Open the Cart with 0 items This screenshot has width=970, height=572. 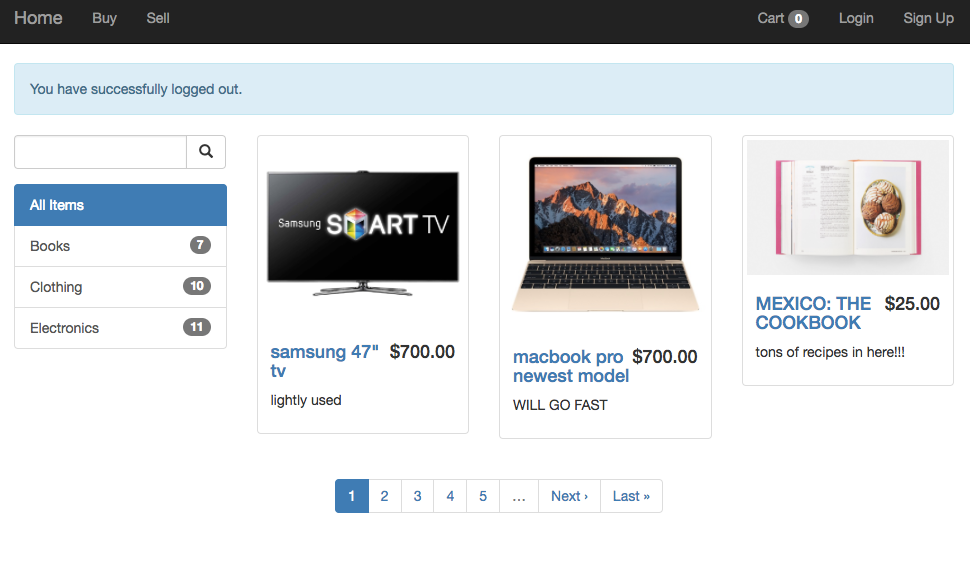(783, 19)
